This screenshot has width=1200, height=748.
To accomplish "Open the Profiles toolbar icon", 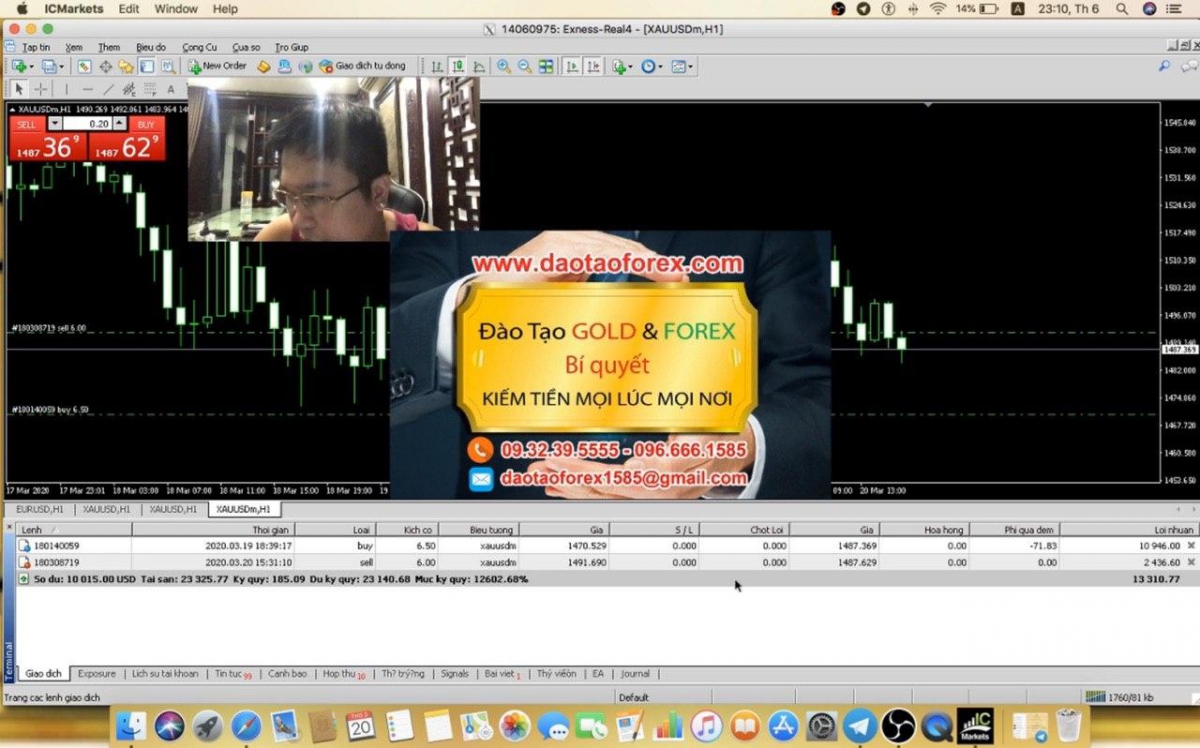I will coord(48,67).
